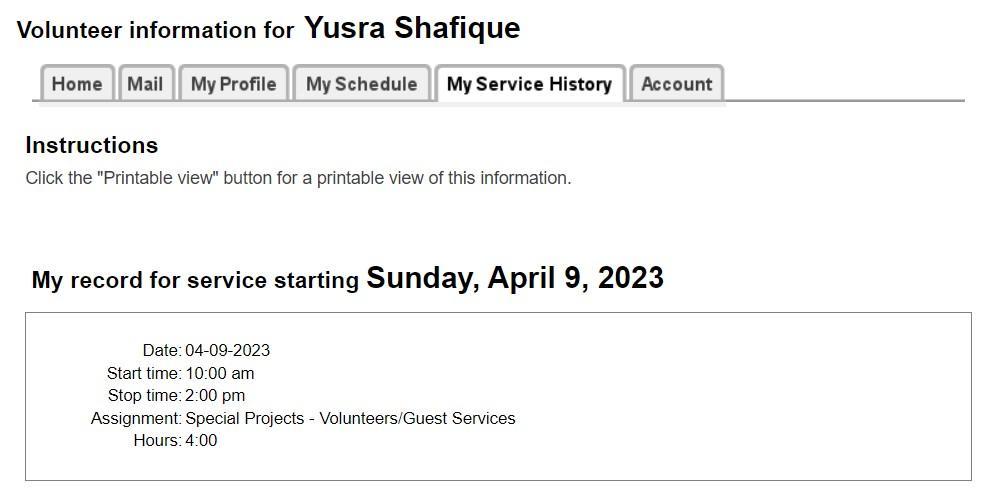This screenshot has width=997, height=498.
Task: Click the "Assignment:" field label
Action: point(136,419)
